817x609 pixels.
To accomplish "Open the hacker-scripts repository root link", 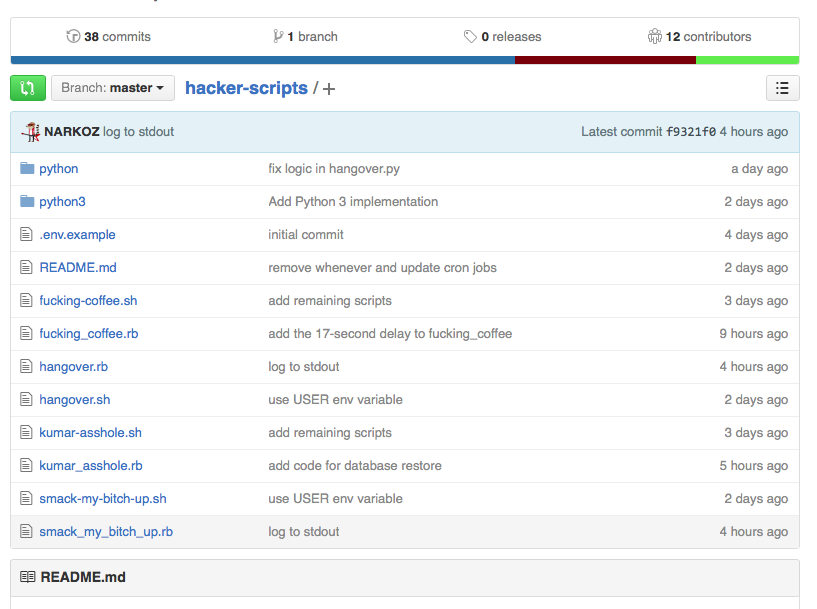I will pos(246,88).
